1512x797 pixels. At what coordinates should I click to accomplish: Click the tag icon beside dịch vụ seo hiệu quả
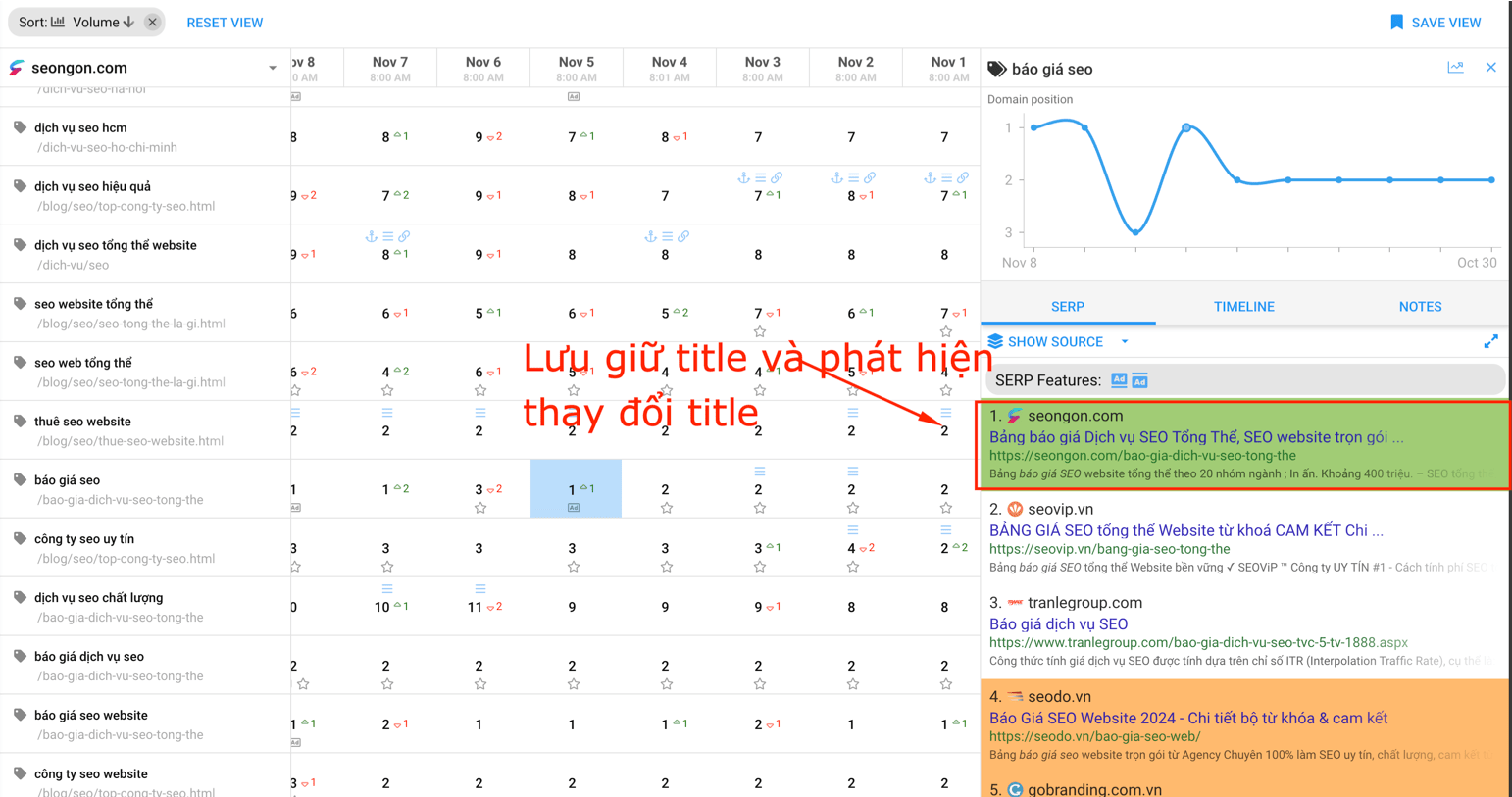point(20,186)
